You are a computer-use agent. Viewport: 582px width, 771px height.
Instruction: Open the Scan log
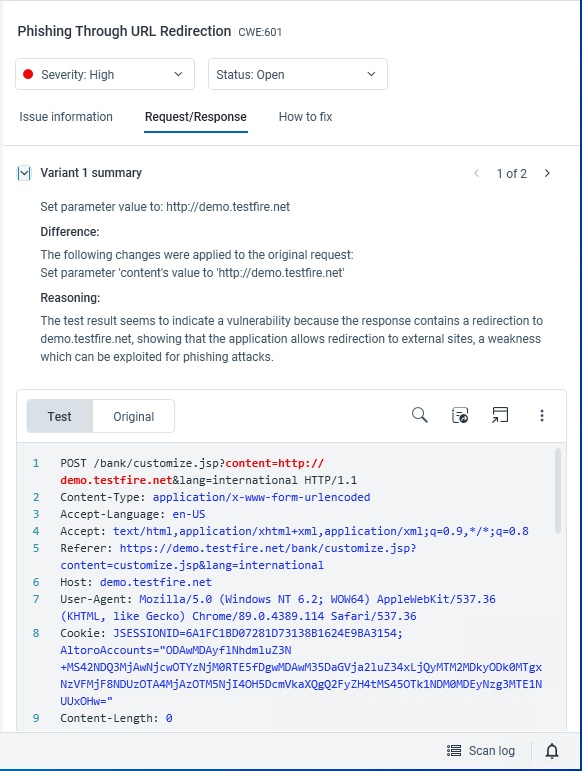481,751
